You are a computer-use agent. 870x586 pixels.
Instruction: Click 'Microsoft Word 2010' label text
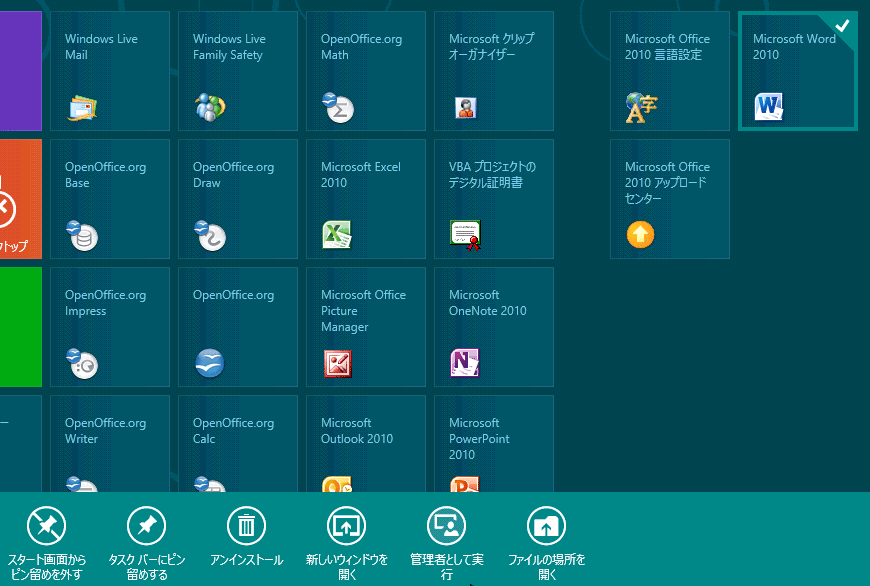(794, 47)
